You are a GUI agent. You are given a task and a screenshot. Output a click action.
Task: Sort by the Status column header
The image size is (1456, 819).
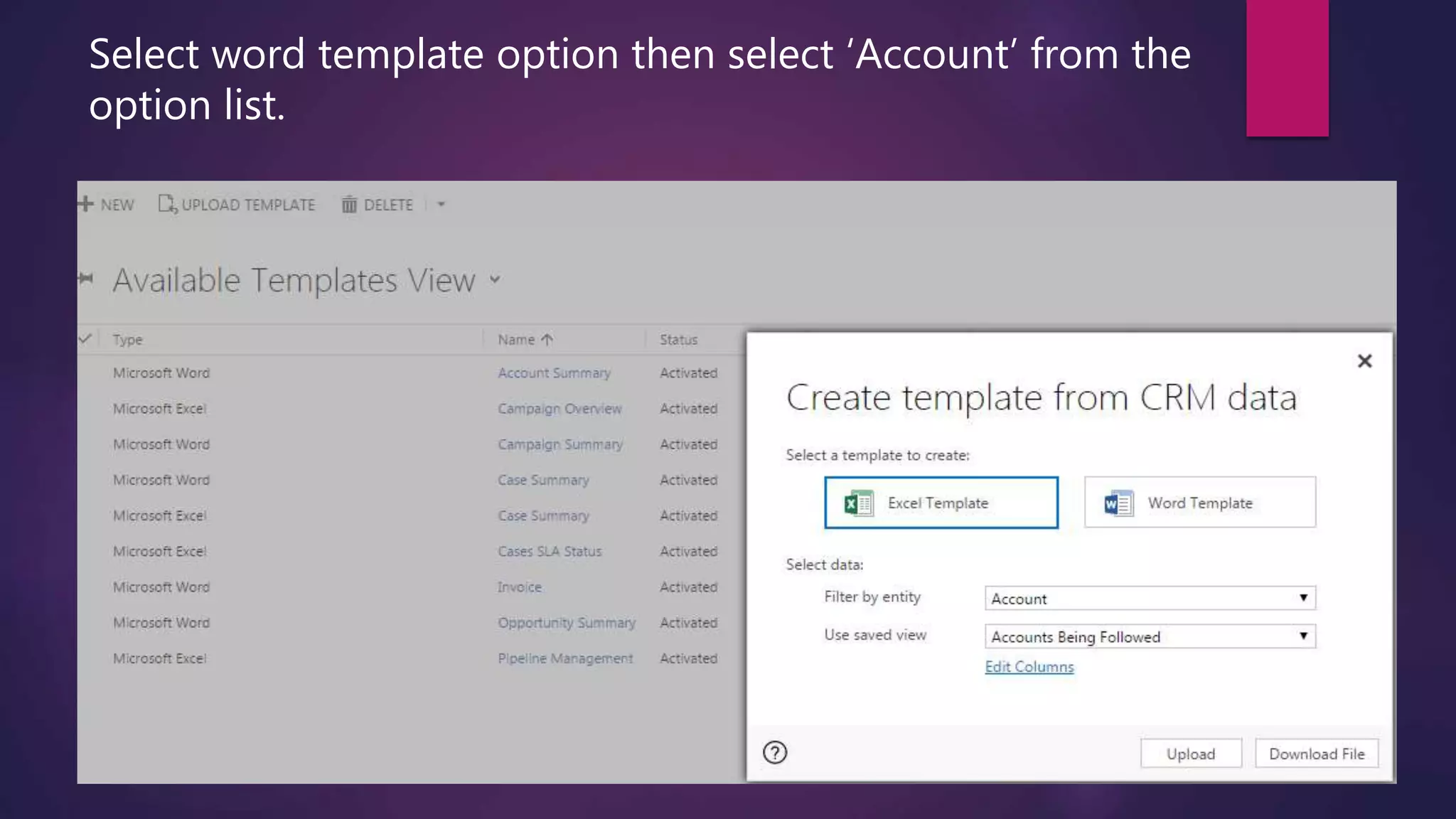pyautogui.click(x=678, y=340)
